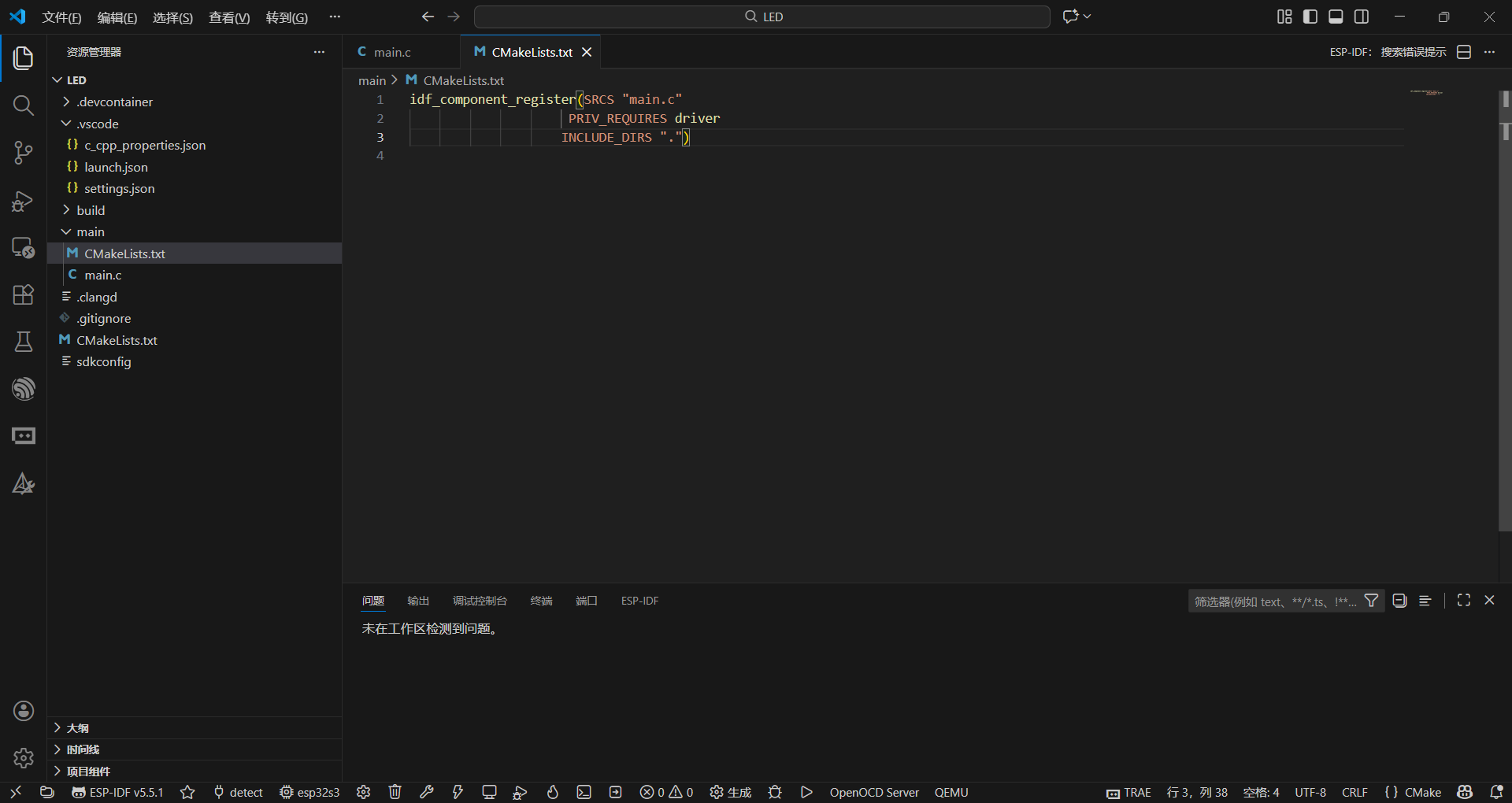Click the flash device lightning icon
The image size is (1512, 803).
[458, 792]
